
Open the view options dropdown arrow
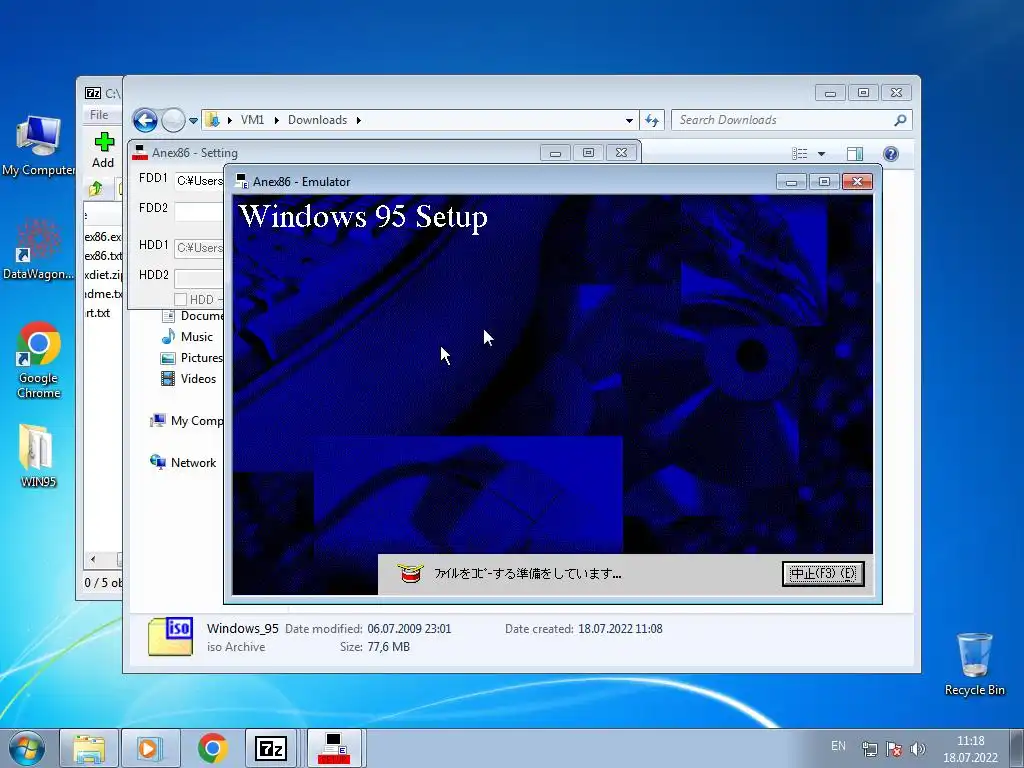click(822, 154)
